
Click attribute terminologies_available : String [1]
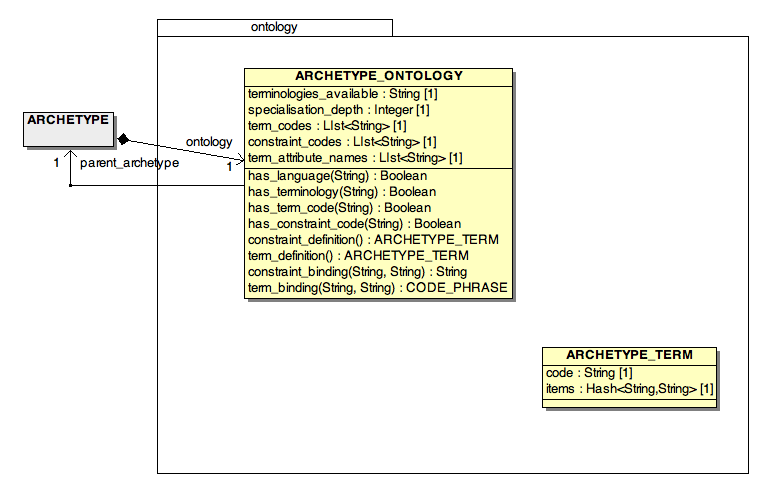(x=343, y=94)
